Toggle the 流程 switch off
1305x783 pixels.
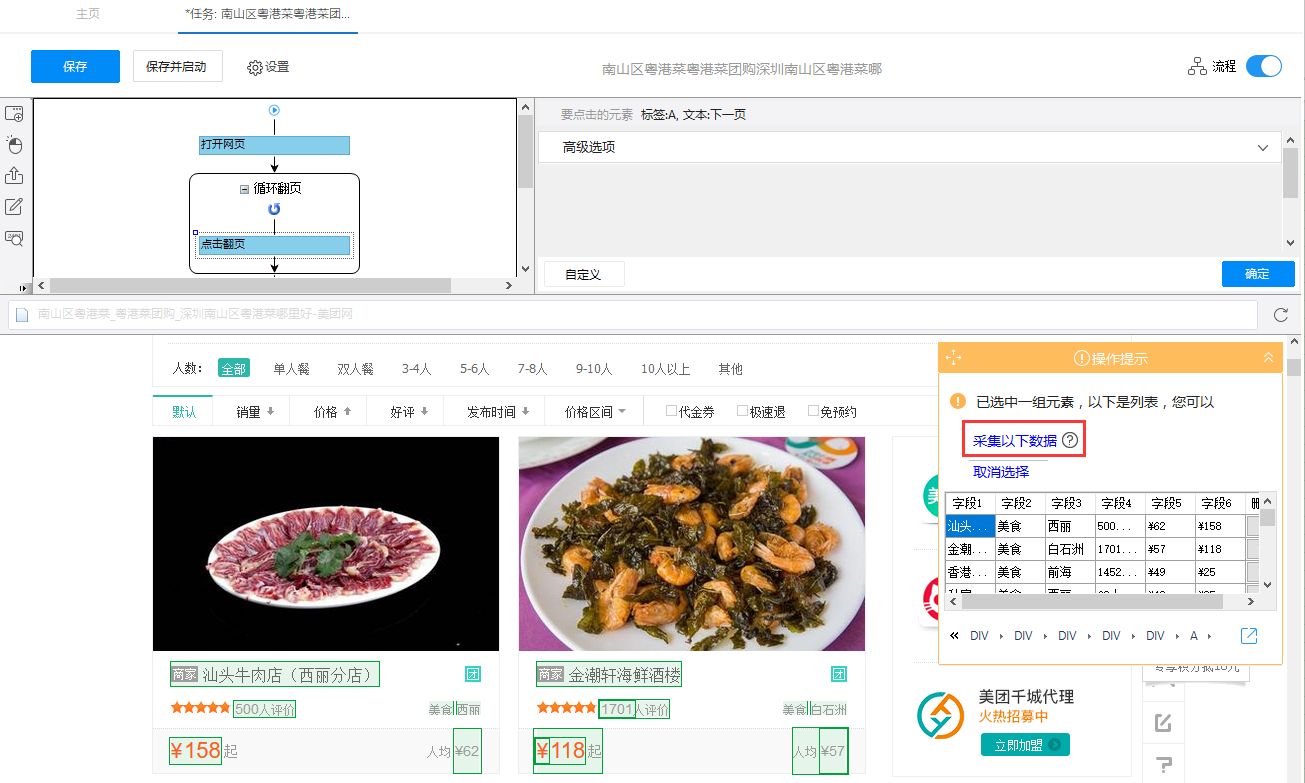(x=1264, y=67)
